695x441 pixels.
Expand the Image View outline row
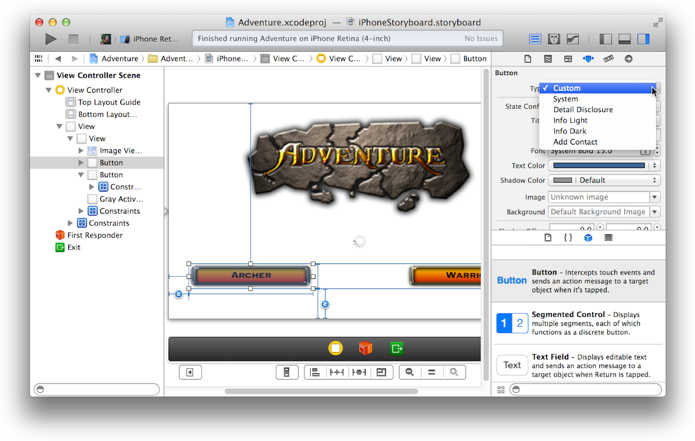coord(81,151)
